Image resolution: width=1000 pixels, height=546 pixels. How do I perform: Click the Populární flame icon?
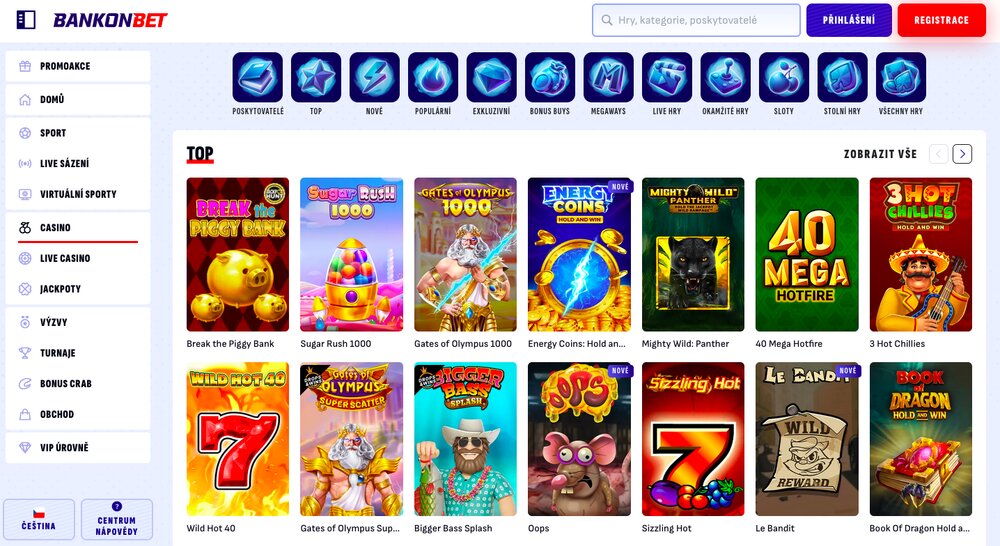coord(433,77)
